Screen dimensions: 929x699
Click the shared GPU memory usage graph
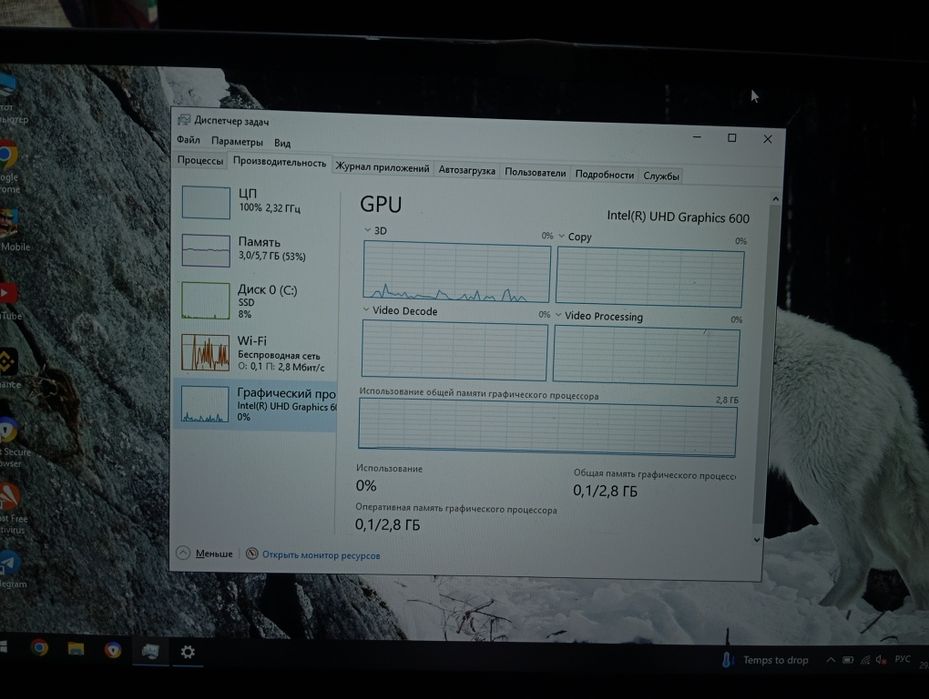click(x=547, y=427)
